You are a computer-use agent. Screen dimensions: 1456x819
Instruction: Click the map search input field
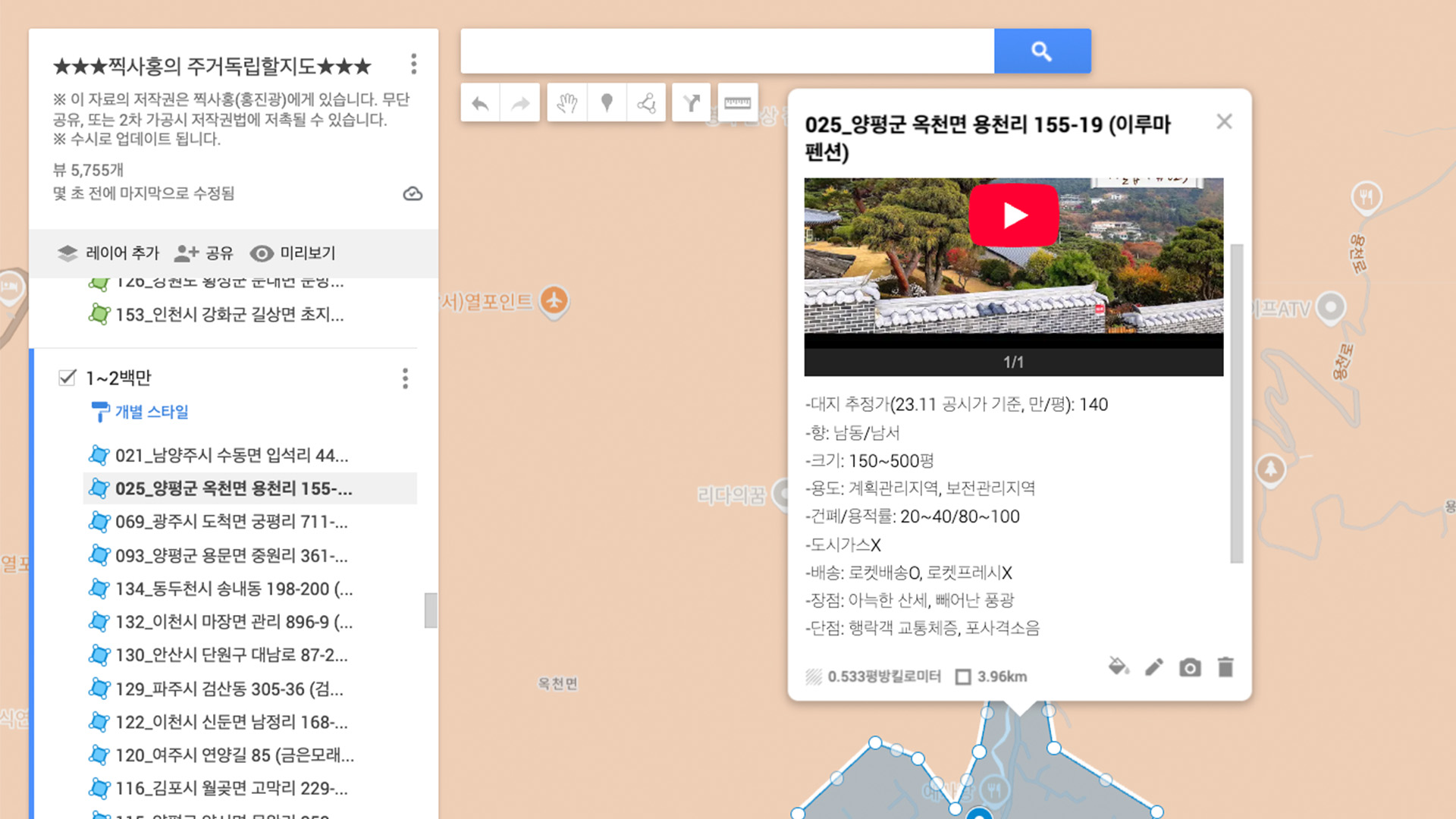726,52
